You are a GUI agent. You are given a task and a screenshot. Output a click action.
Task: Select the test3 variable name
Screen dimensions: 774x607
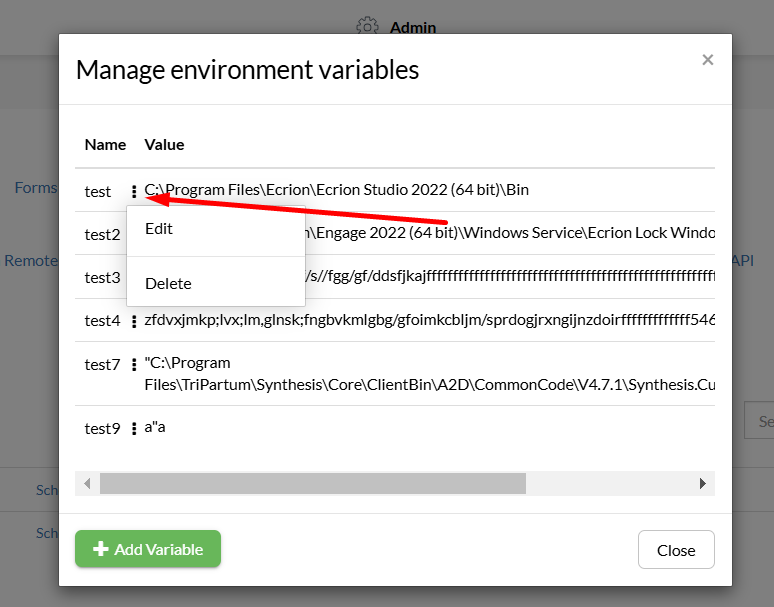[x=102, y=277]
